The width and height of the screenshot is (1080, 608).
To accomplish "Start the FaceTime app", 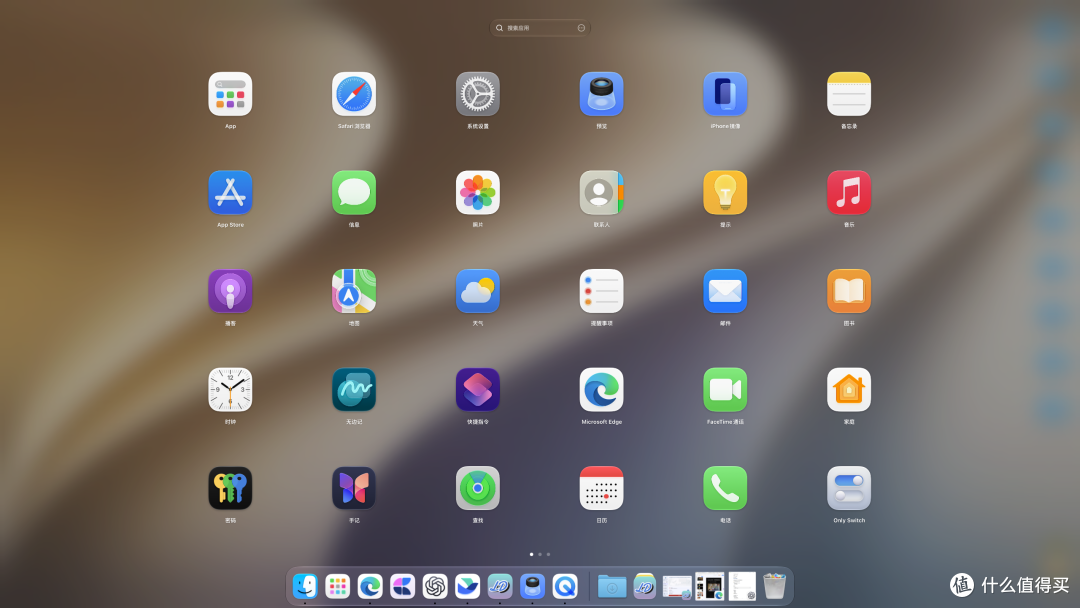I will pos(725,390).
